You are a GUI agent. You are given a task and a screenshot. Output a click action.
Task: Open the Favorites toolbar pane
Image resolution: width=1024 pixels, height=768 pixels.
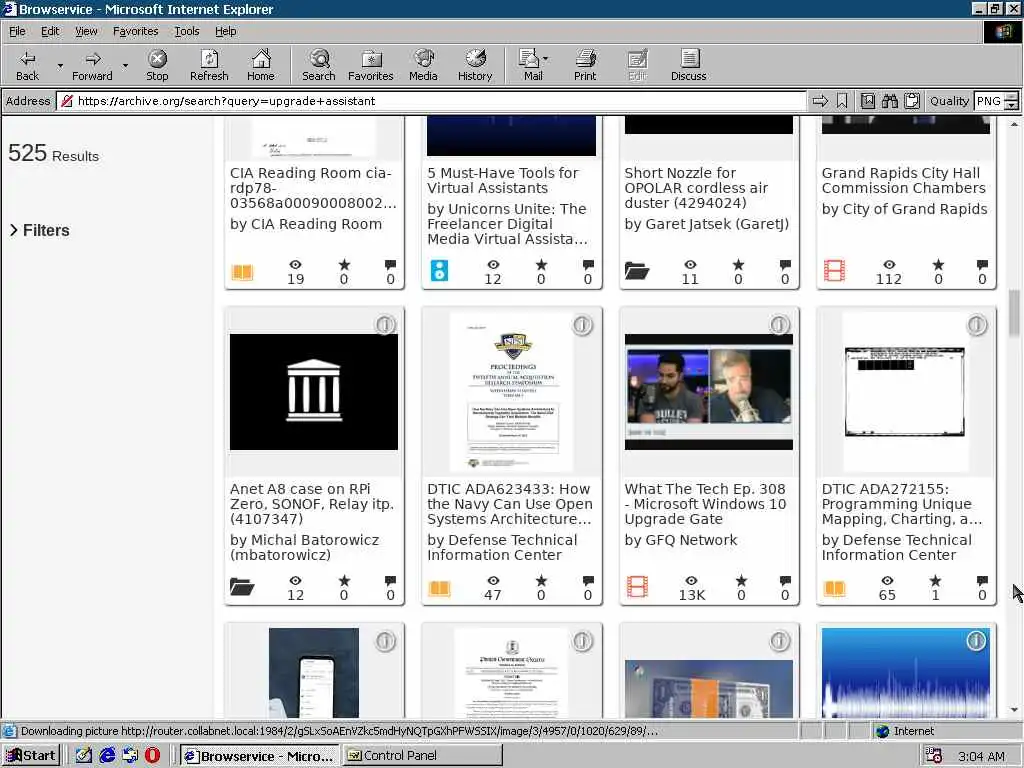point(371,65)
